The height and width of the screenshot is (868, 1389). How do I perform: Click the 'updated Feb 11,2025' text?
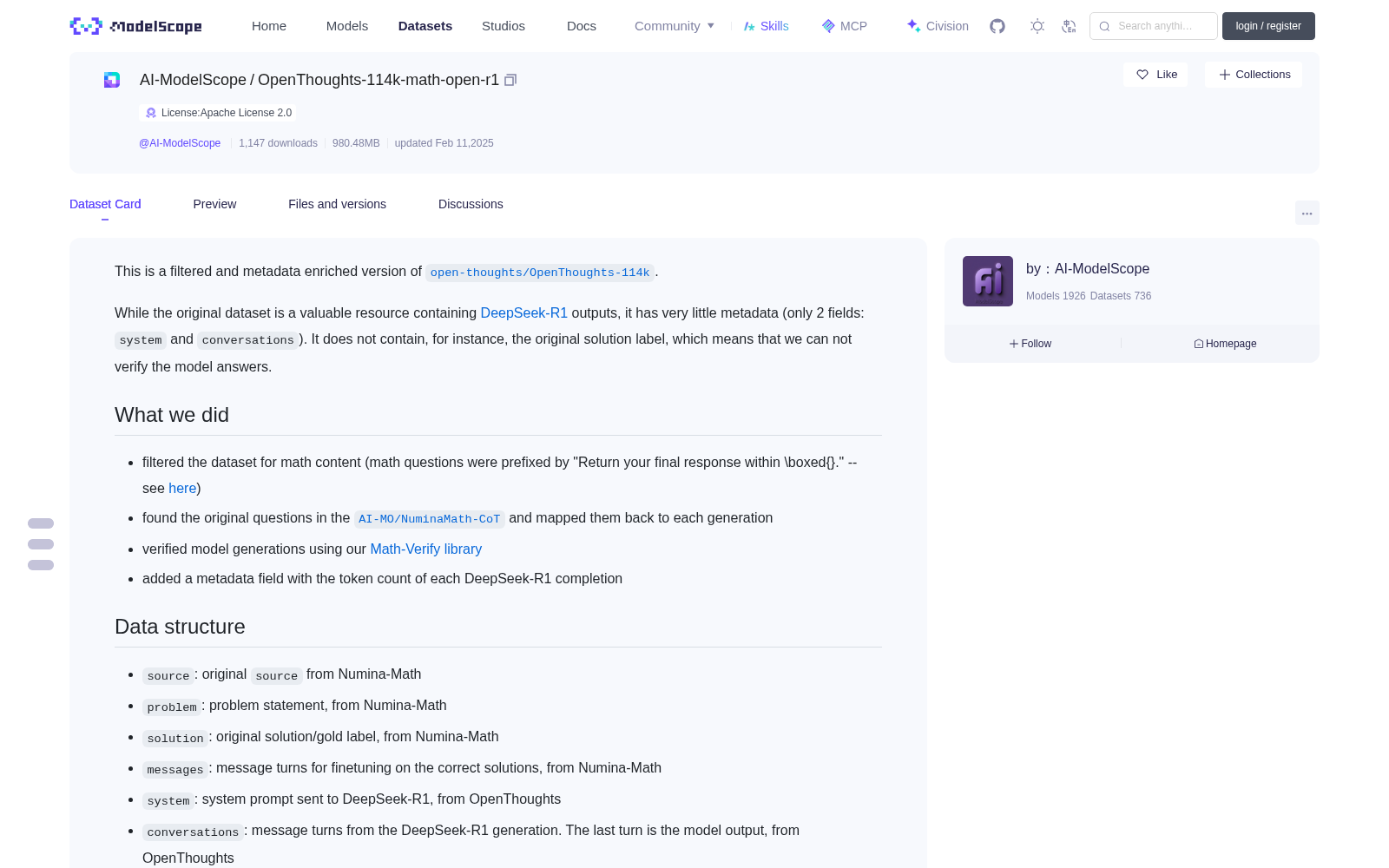click(x=444, y=143)
